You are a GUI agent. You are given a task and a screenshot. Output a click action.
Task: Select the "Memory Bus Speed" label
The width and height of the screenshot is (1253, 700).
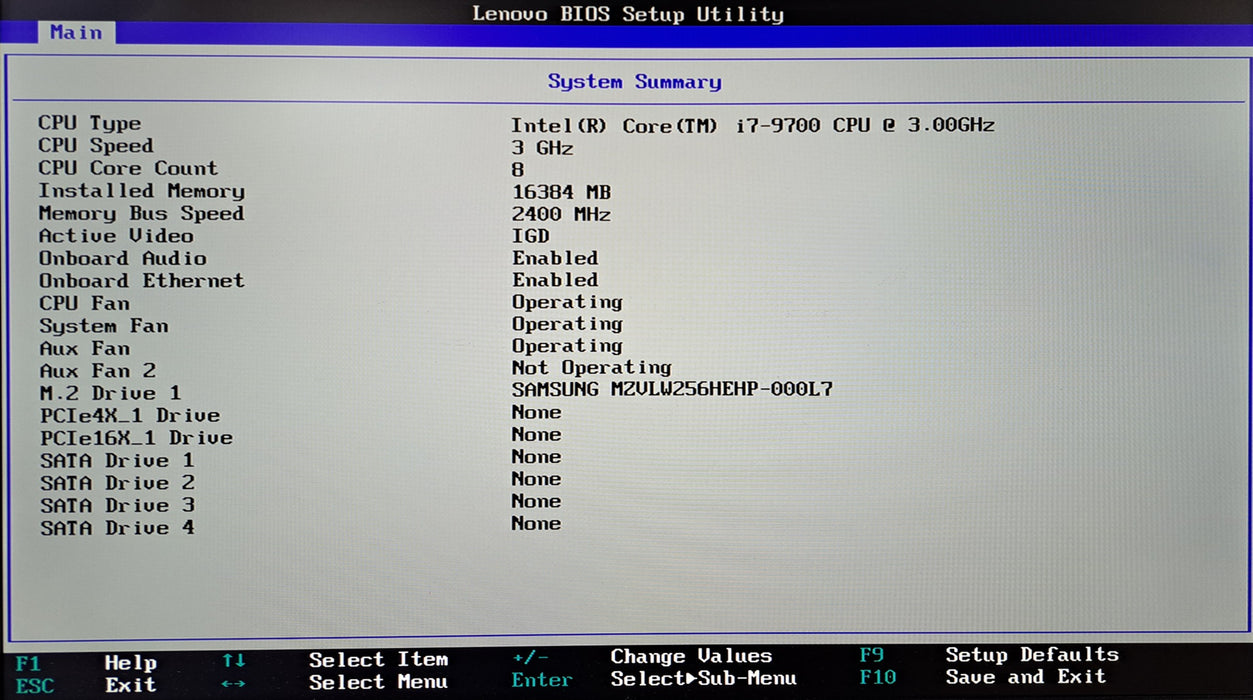click(x=141, y=213)
